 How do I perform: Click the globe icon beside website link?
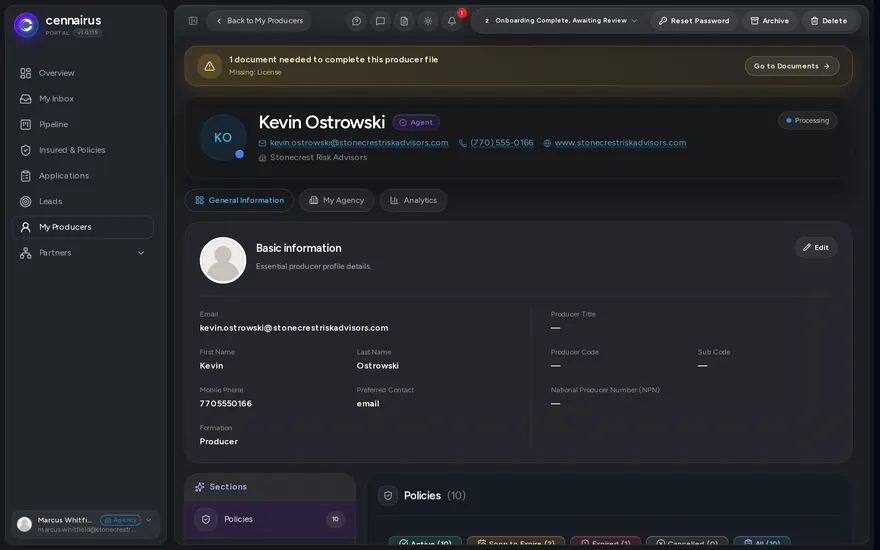tap(547, 143)
